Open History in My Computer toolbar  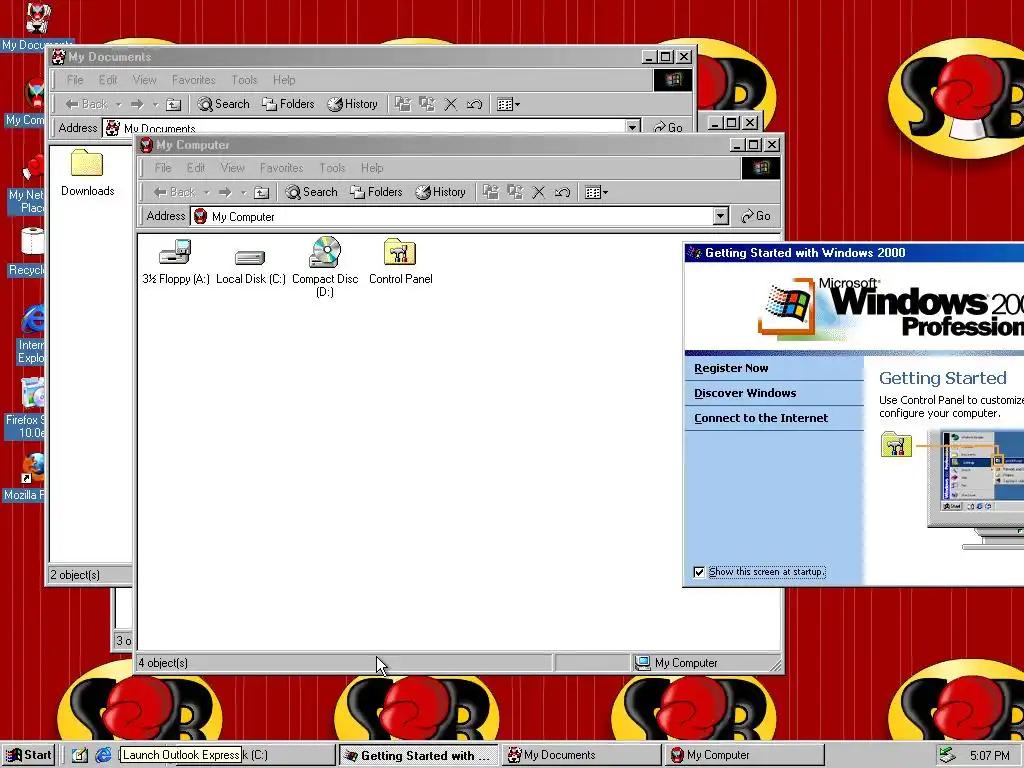441,192
